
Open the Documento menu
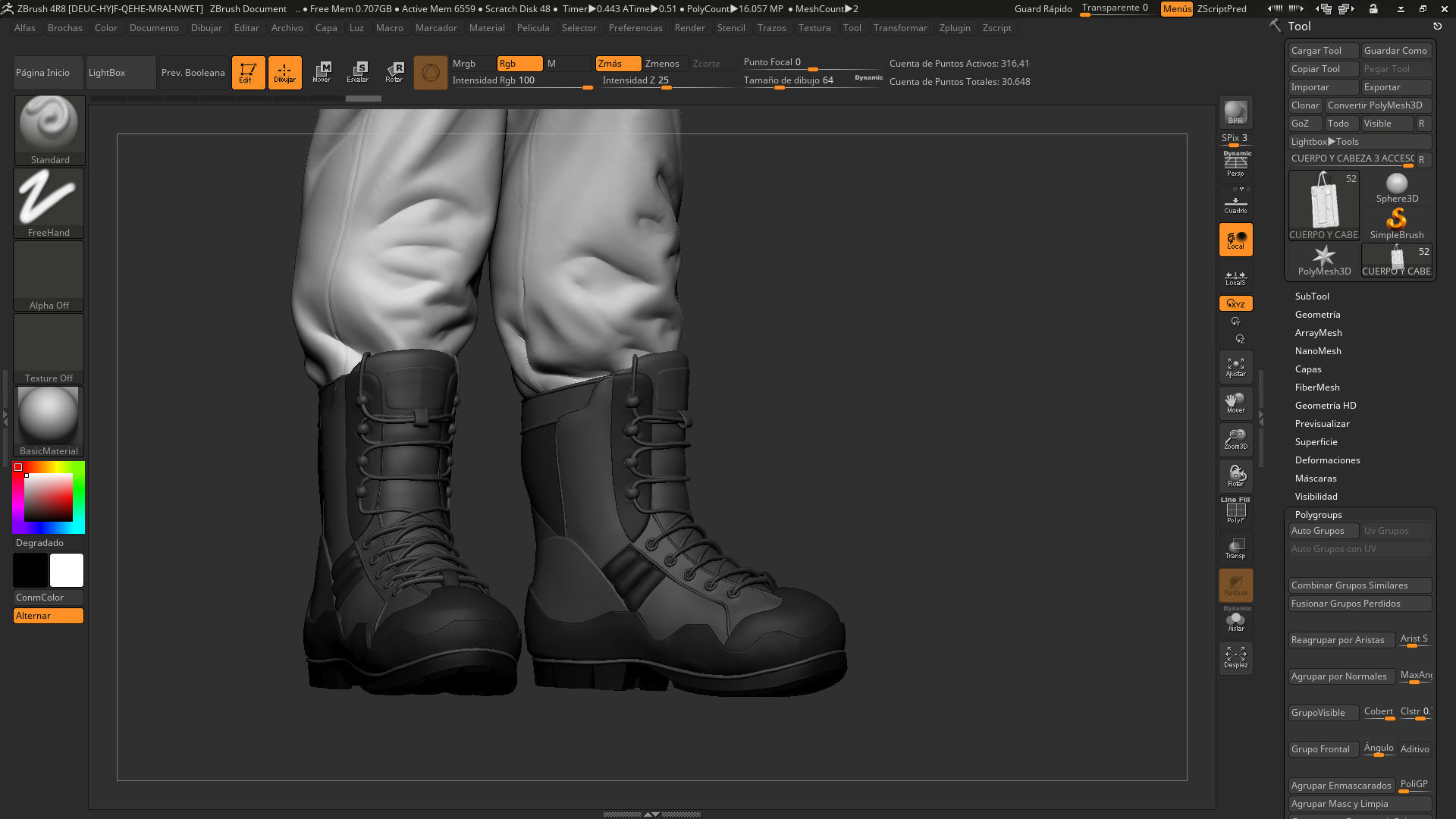coord(154,28)
